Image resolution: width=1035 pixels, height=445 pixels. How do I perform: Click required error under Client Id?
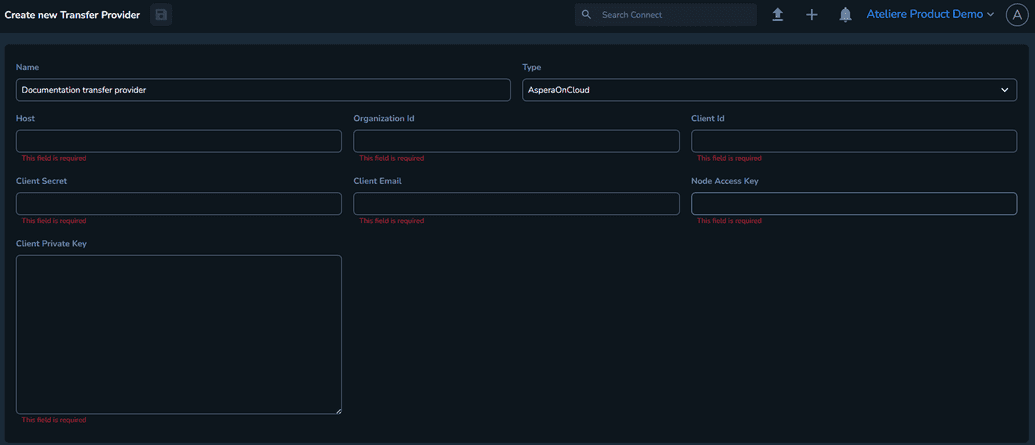[x=729, y=158]
